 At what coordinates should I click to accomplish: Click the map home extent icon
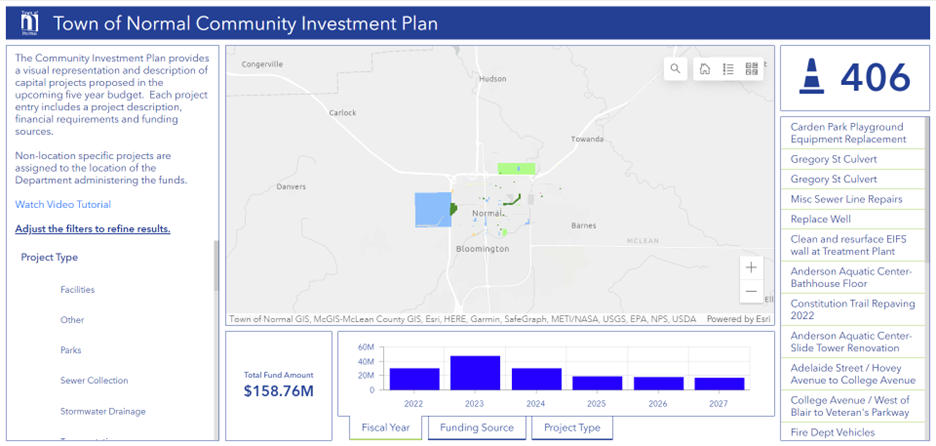coord(704,69)
